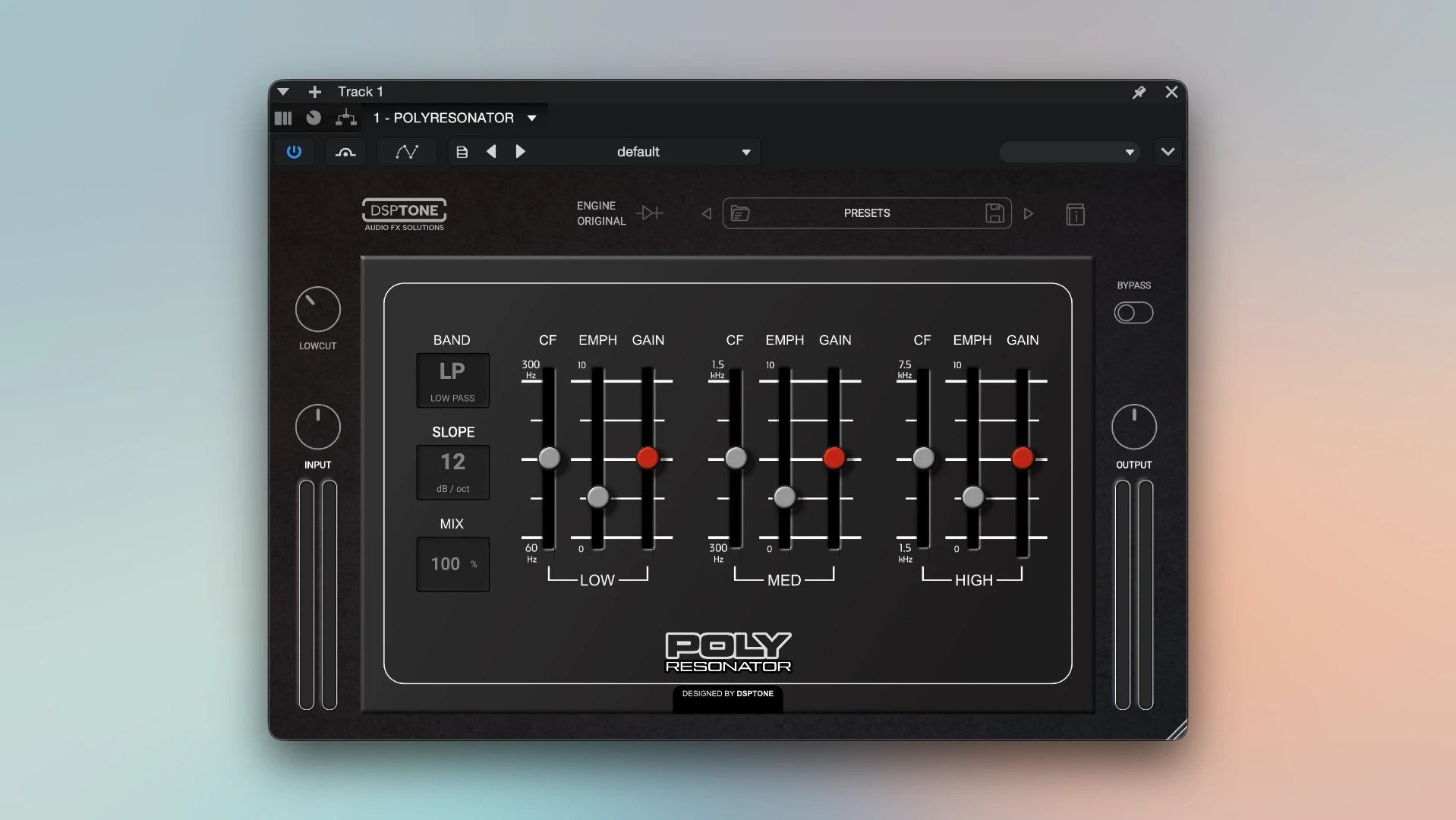Click the INPUT knob
The width and height of the screenshot is (1456, 820).
(317, 427)
